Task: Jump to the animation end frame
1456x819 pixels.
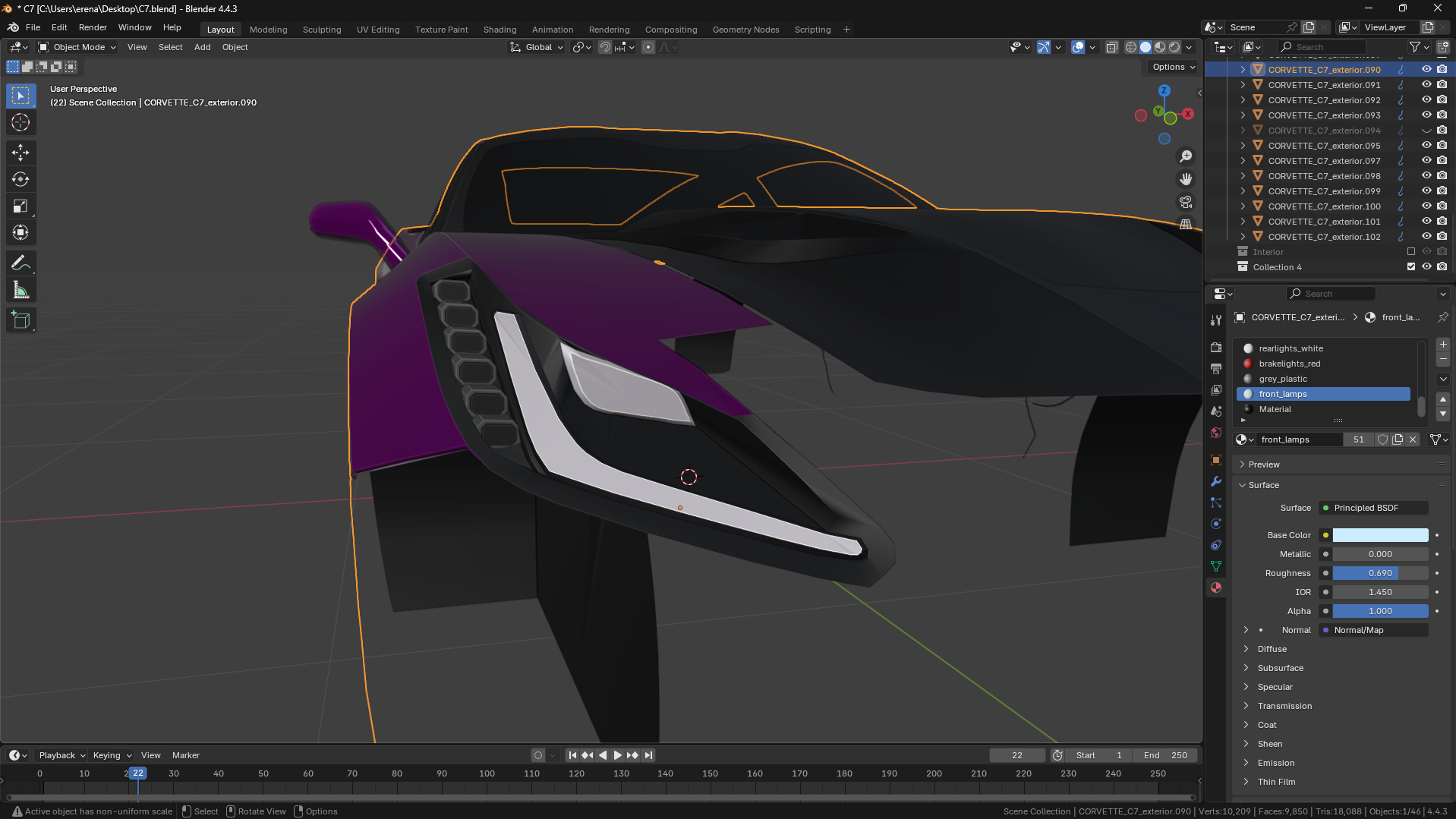Action: pos(648,755)
